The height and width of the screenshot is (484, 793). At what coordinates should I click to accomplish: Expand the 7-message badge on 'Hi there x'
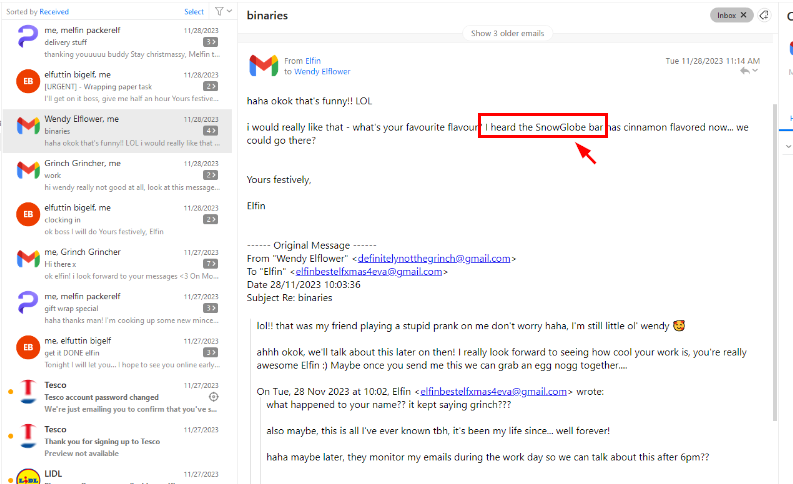point(210,263)
